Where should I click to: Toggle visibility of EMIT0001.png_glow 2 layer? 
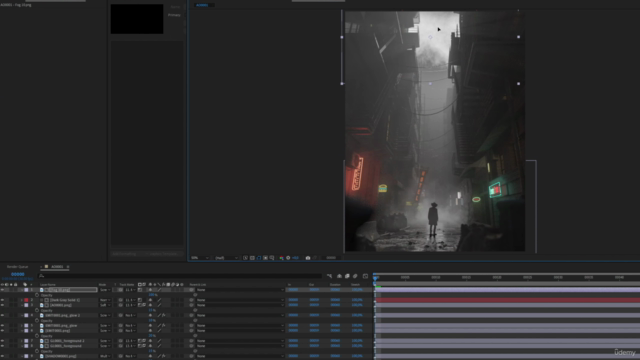2,316
